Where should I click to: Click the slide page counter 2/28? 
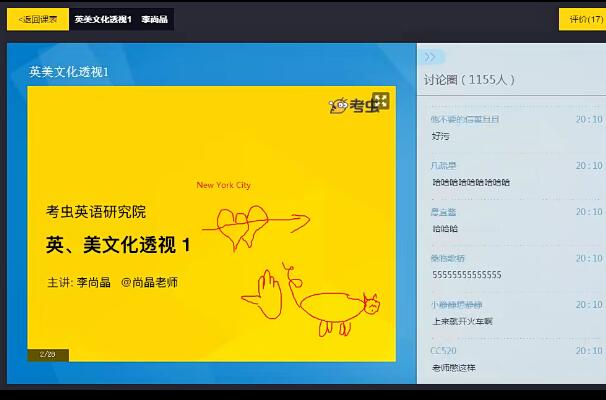pyautogui.click(x=48, y=354)
